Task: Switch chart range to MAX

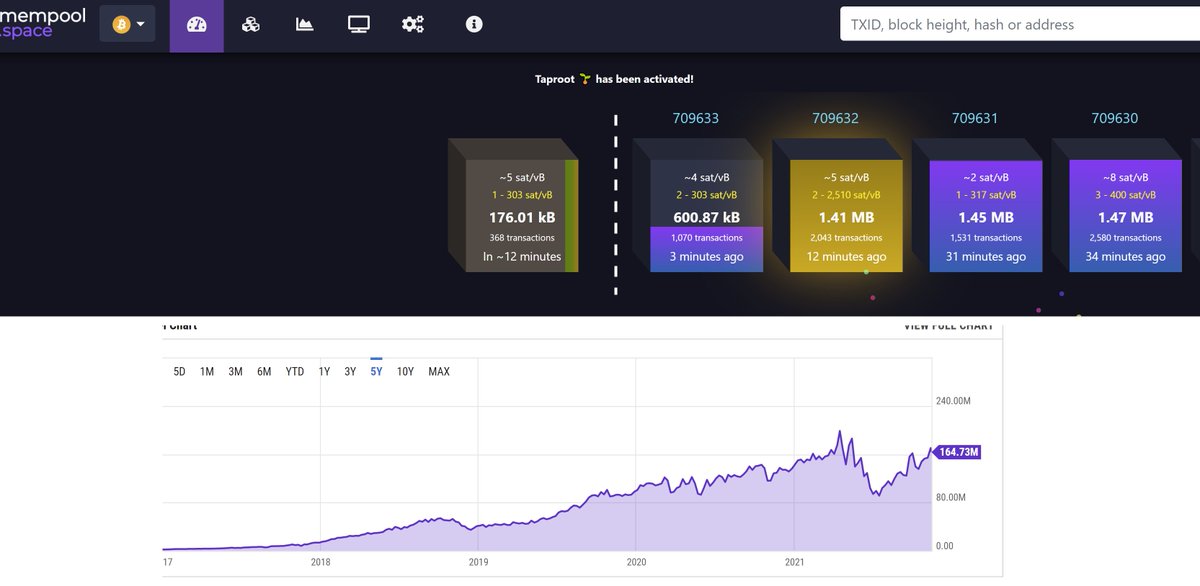Action: tap(439, 371)
